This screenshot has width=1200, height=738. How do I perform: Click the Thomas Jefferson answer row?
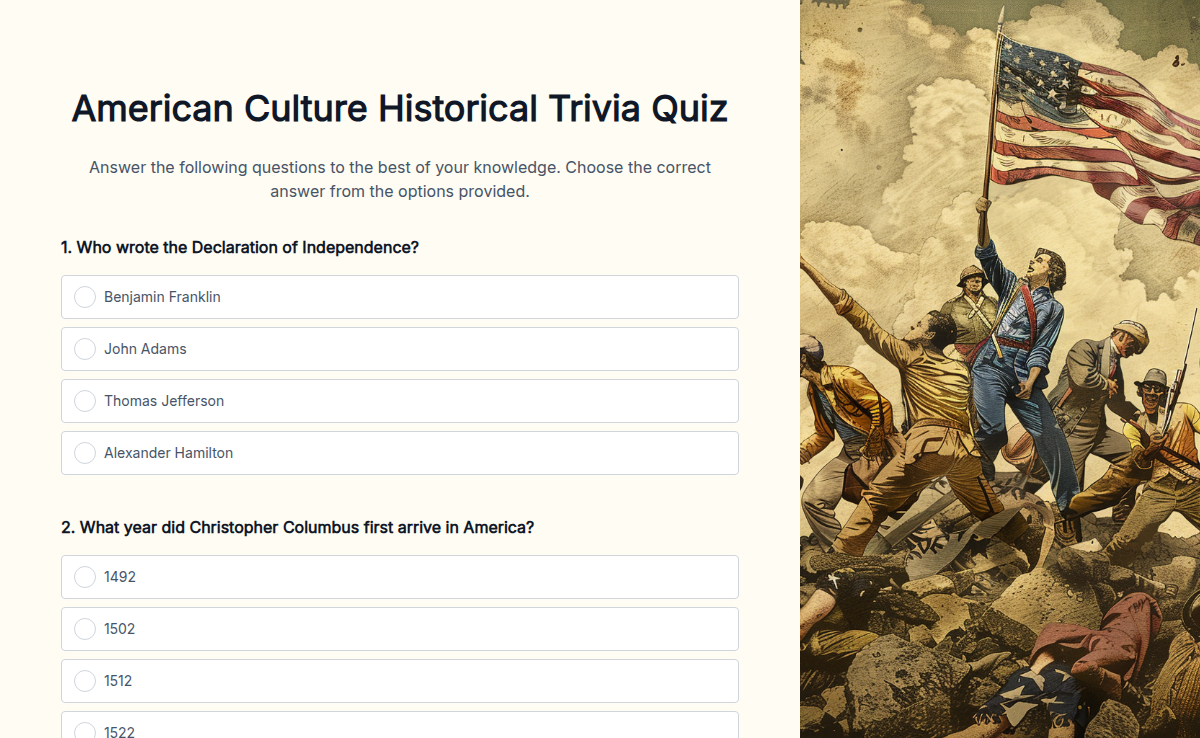pyautogui.click(x=400, y=401)
